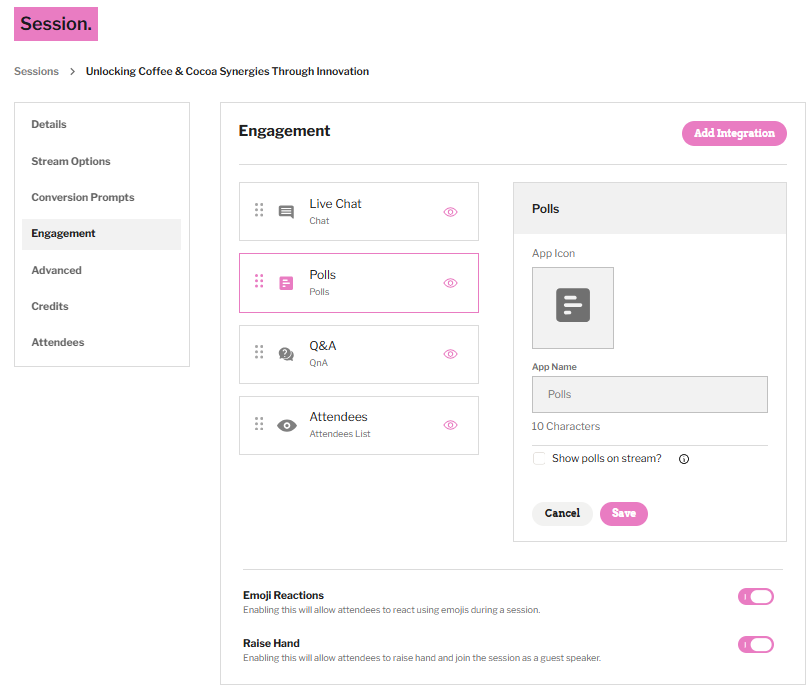Select the Q&A engagement card title

[x=323, y=346]
